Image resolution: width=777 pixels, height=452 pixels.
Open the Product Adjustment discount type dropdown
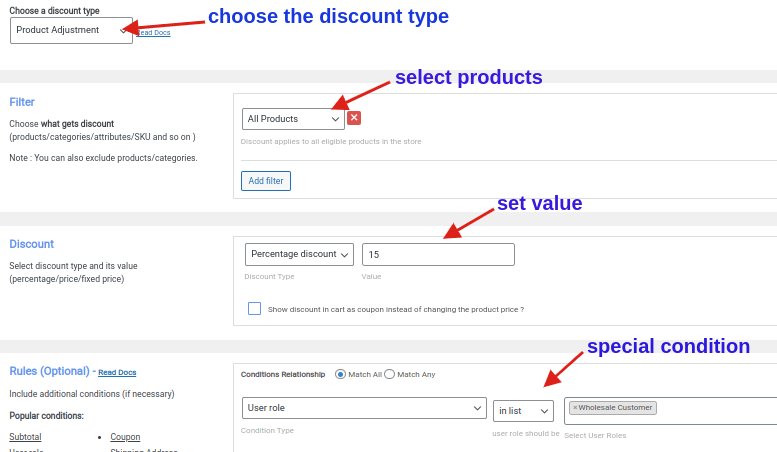pyautogui.click(x=71, y=30)
